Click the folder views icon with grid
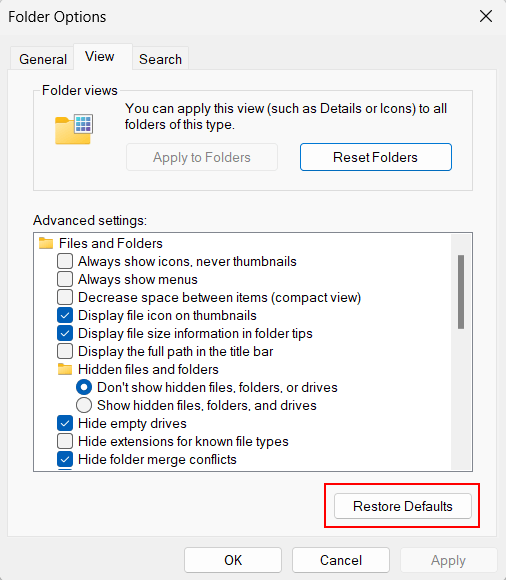 74,129
